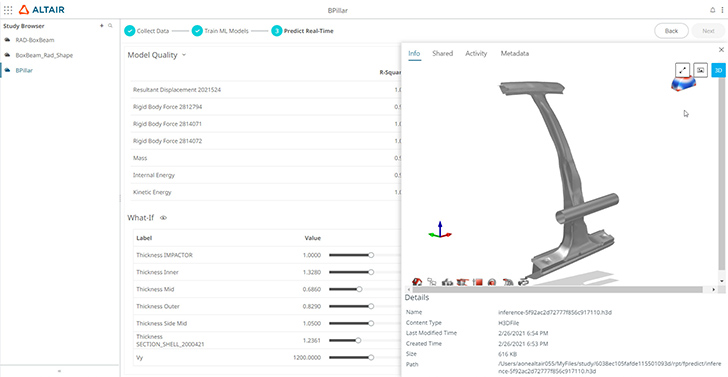728x377 pixels.
Task: Expand the Model Quality dropdown
Action: pos(184,55)
